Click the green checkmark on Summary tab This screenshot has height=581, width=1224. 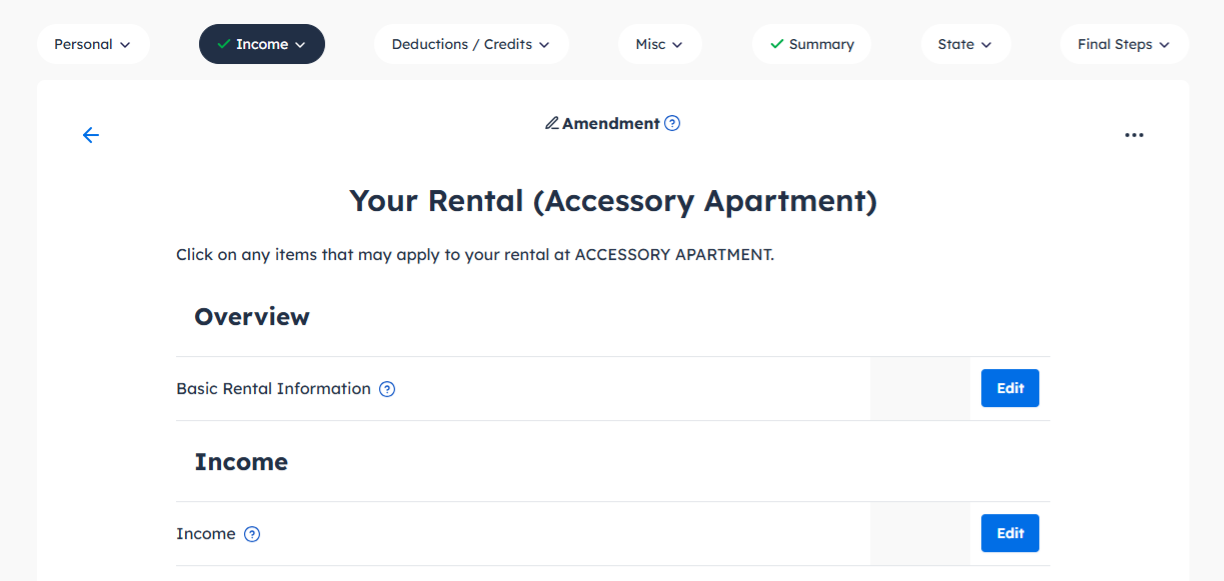[777, 44]
